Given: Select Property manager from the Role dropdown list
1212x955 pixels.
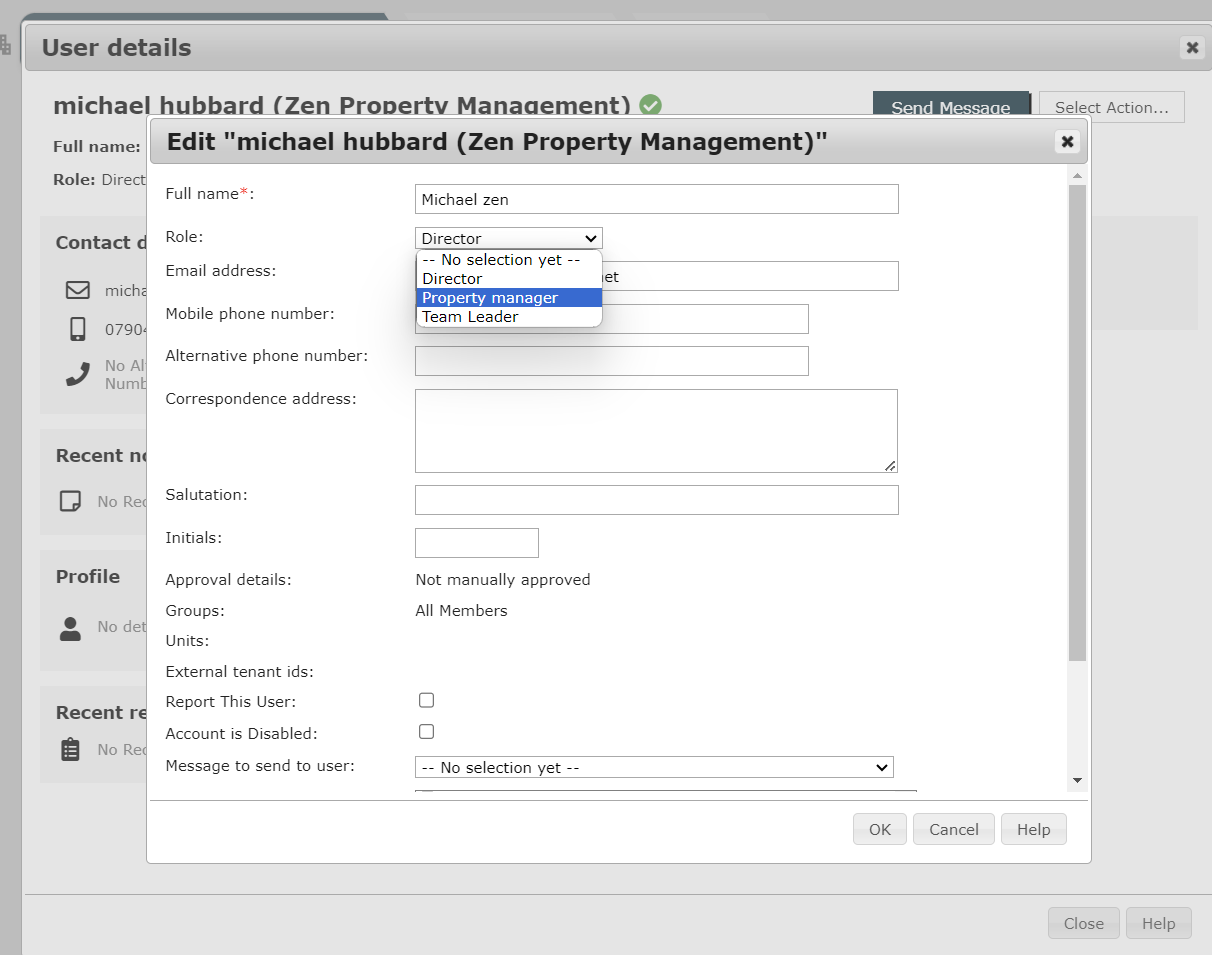Looking at the screenshot, I should point(489,297).
